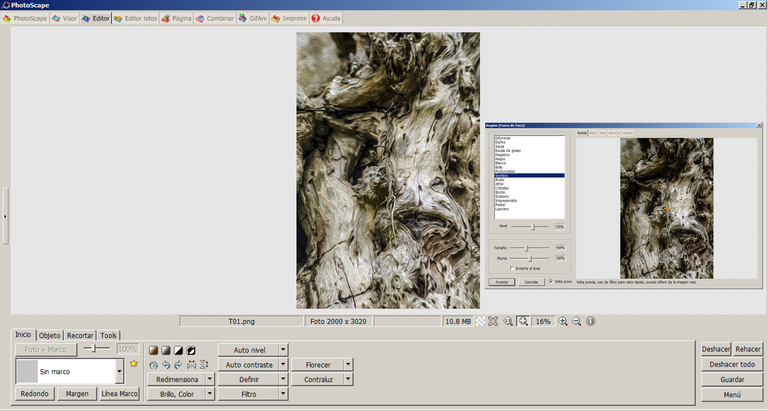
Task: Click the arbitrary rotate icon
Action: (x=153, y=365)
